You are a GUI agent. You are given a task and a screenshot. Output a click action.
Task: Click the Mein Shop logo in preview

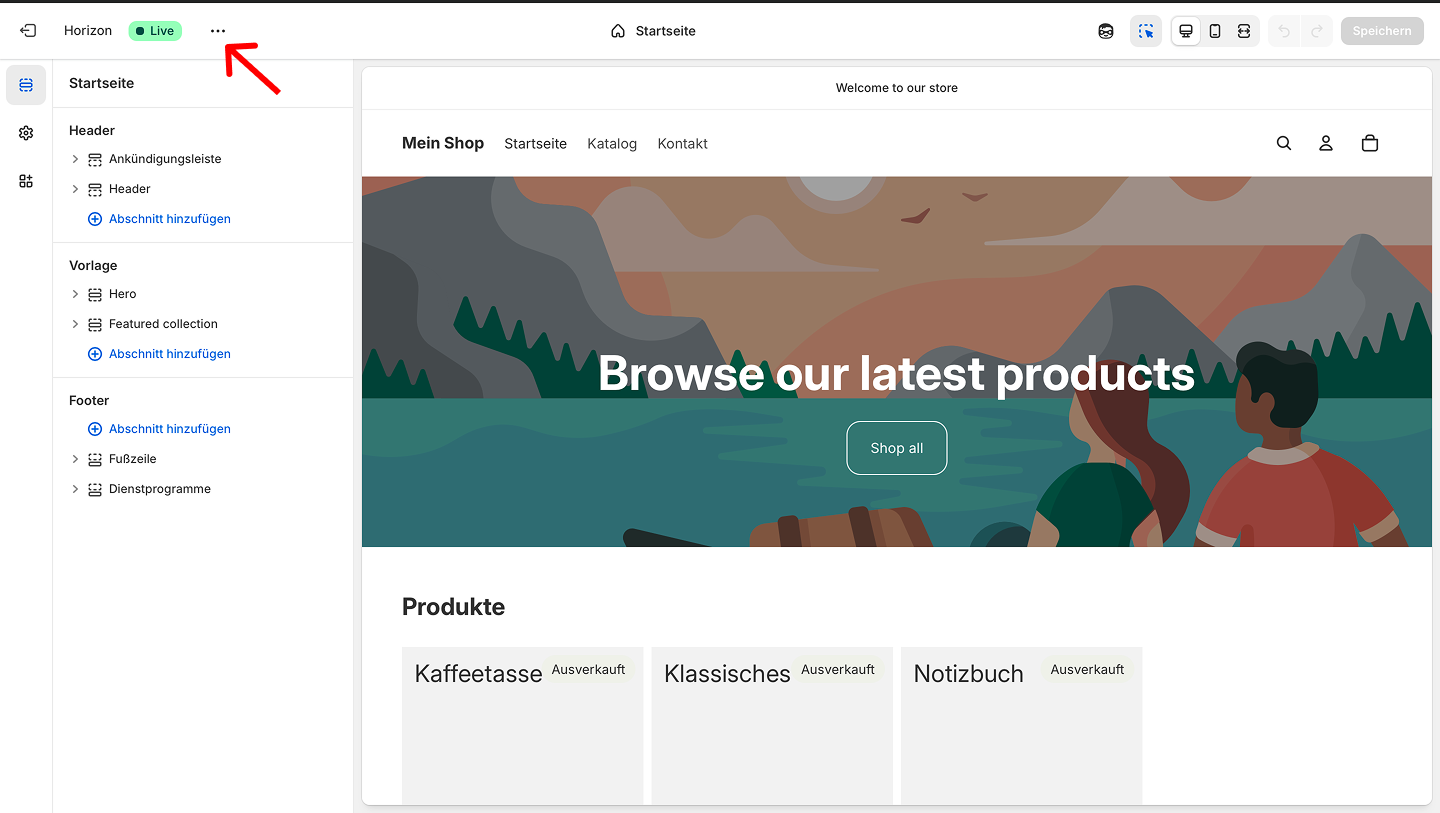(443, 143)
